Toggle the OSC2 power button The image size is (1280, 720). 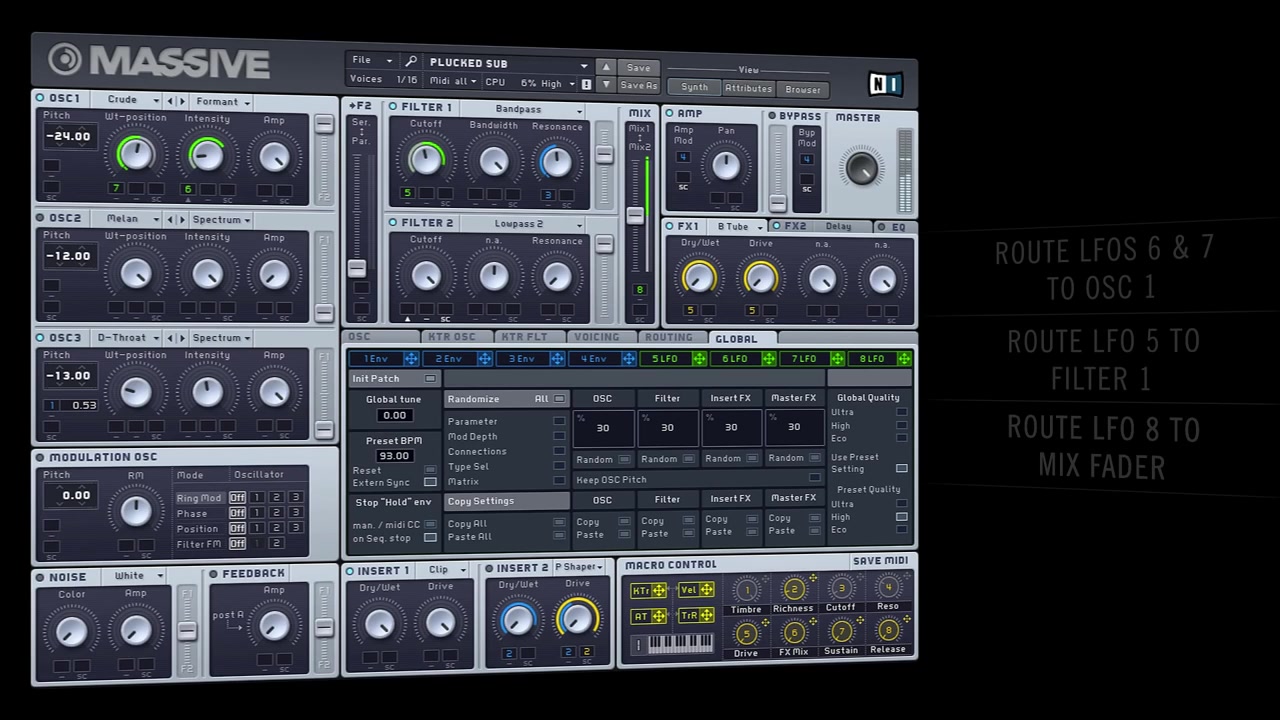point(40,218)
